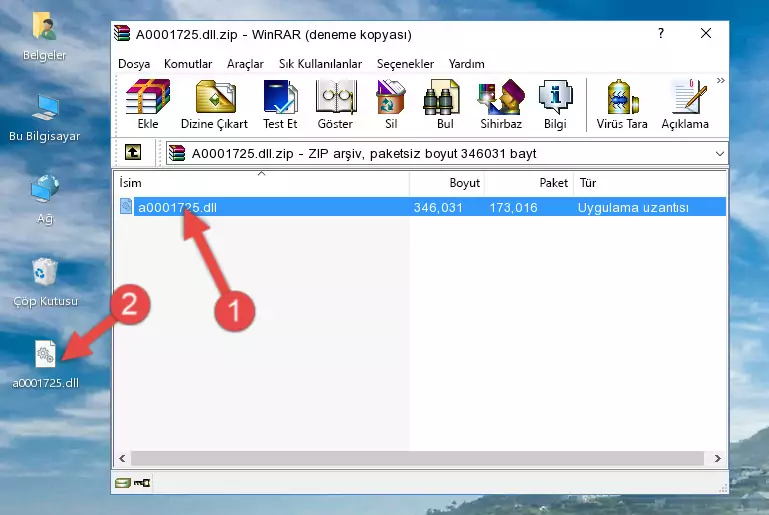Screen dimensions: 769x515
Task: Click the help question mark button
Action: coord(661,33)
